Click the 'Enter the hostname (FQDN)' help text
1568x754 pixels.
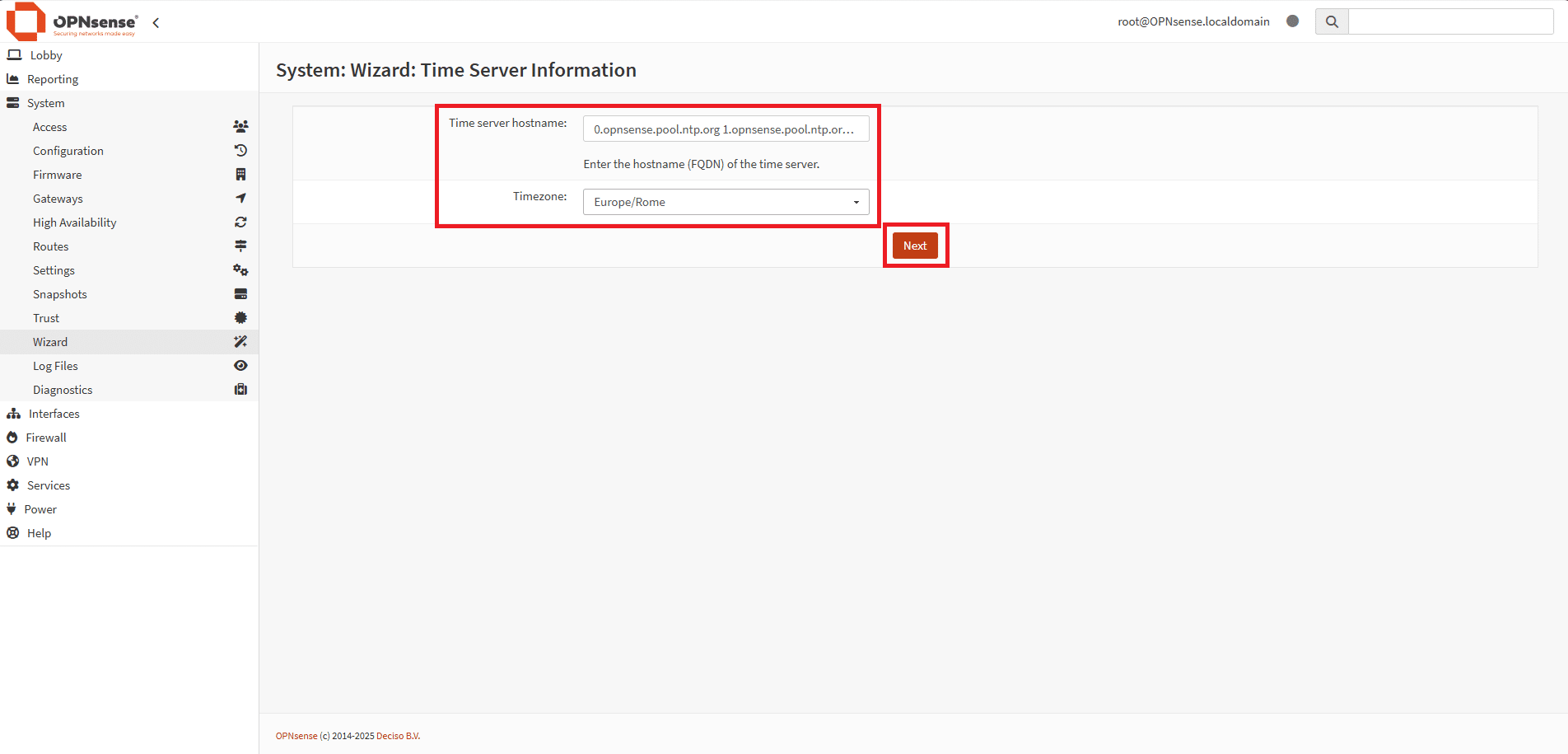pos(702,164)
